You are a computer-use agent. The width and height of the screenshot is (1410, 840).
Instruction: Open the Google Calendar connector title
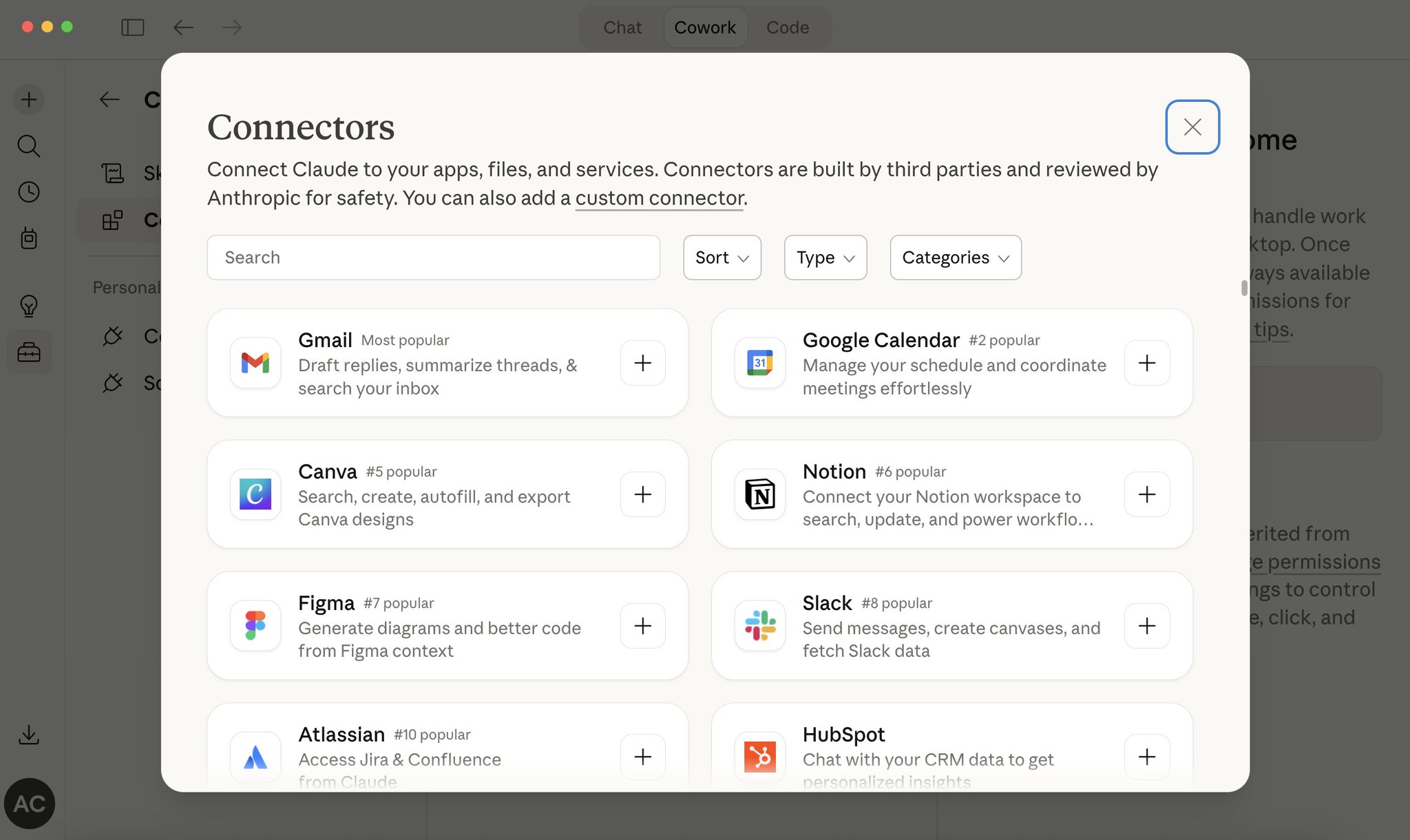coord(881,340)
